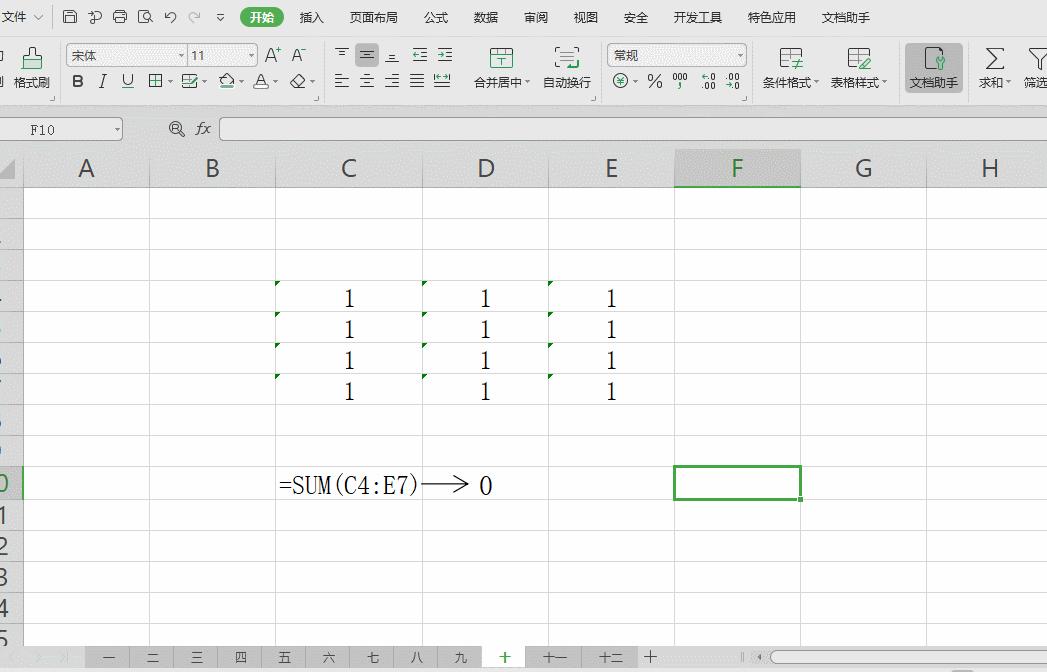The width and height of the screenshot is (1047, 672).
Task: Toggle Wrap Text (自动换行)
Action: coord(566,67)
